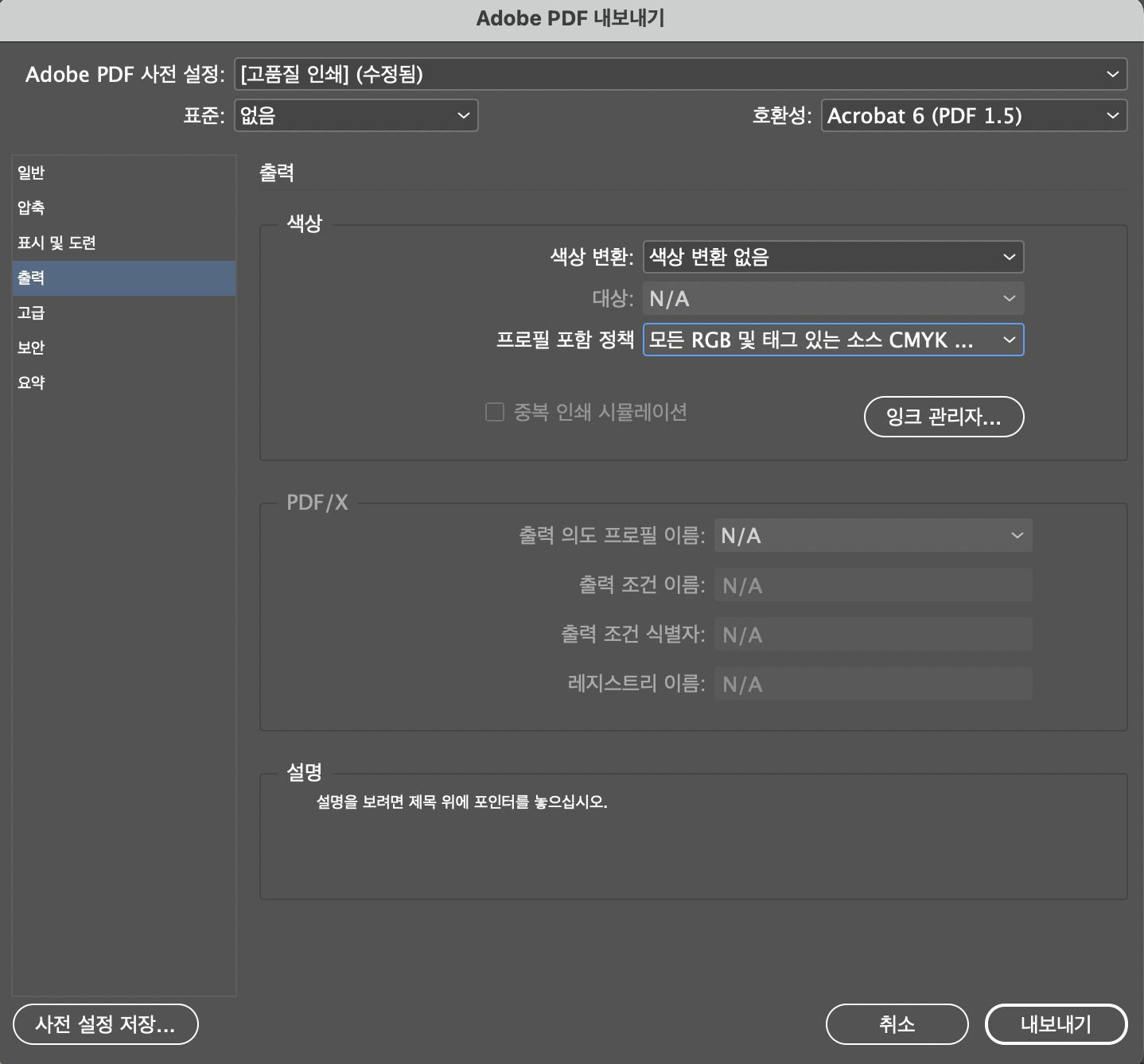Click the 사전 설정 저장 button
This screenshot has width=1144, height=1064.
point(106,1024)
